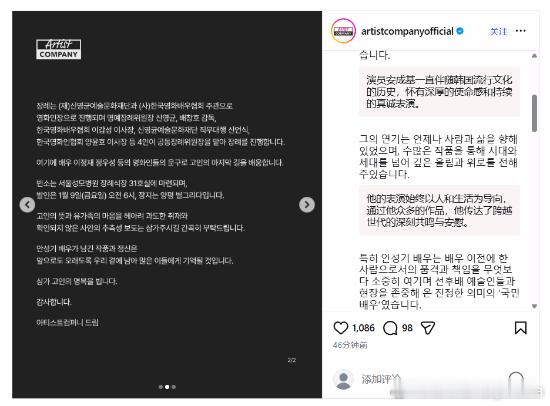The width and height of the screenshot is (550, 406).
Task: Follow the account via 关注 button
Action: [x=498, y=31]
